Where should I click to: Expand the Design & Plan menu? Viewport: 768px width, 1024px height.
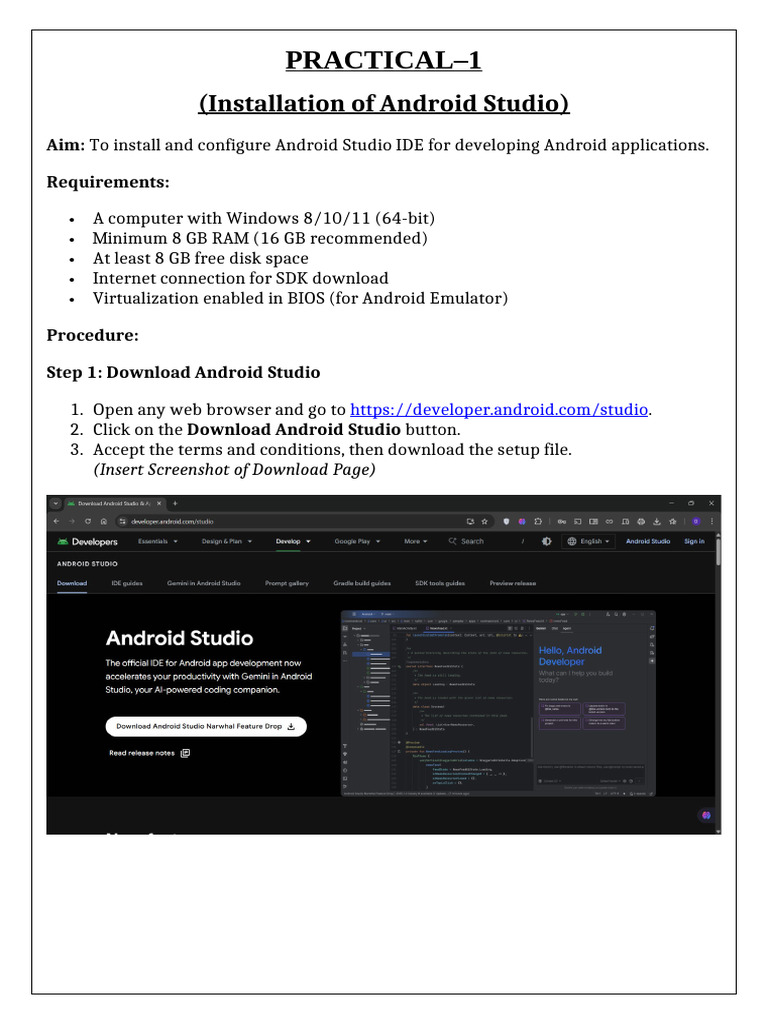pos(227,541)
